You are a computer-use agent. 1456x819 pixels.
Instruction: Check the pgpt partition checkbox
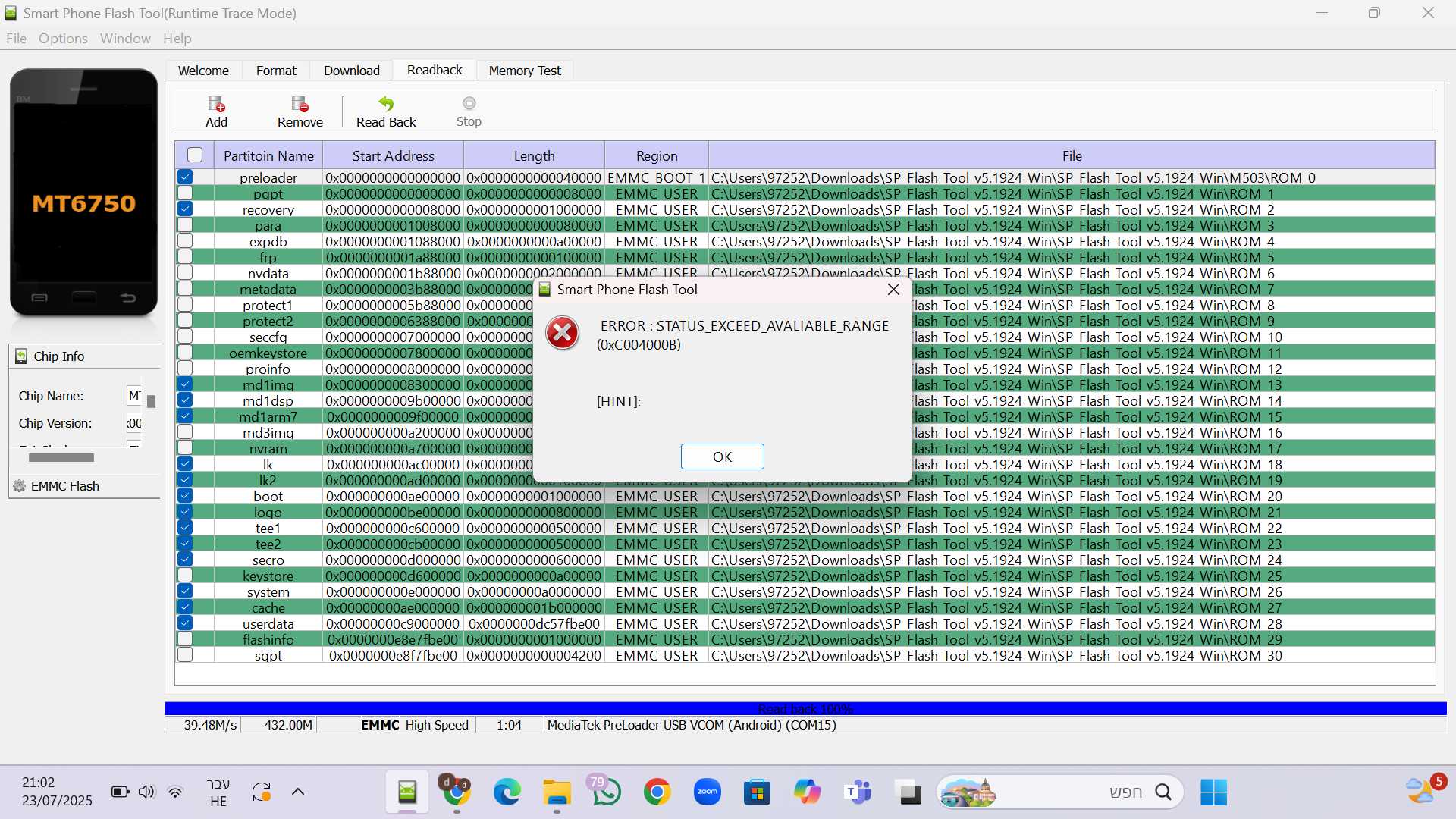[x=185, y=193]
